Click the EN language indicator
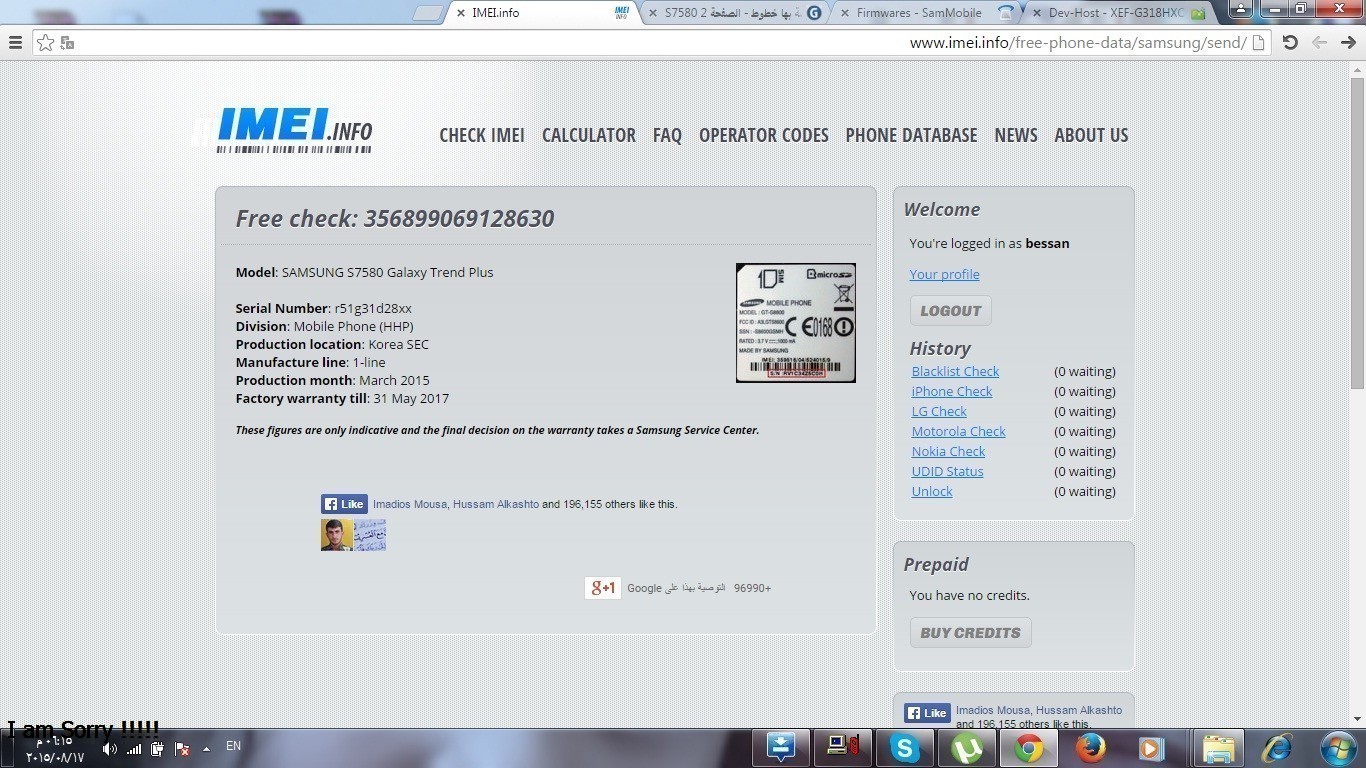 [x=233, y=746]
